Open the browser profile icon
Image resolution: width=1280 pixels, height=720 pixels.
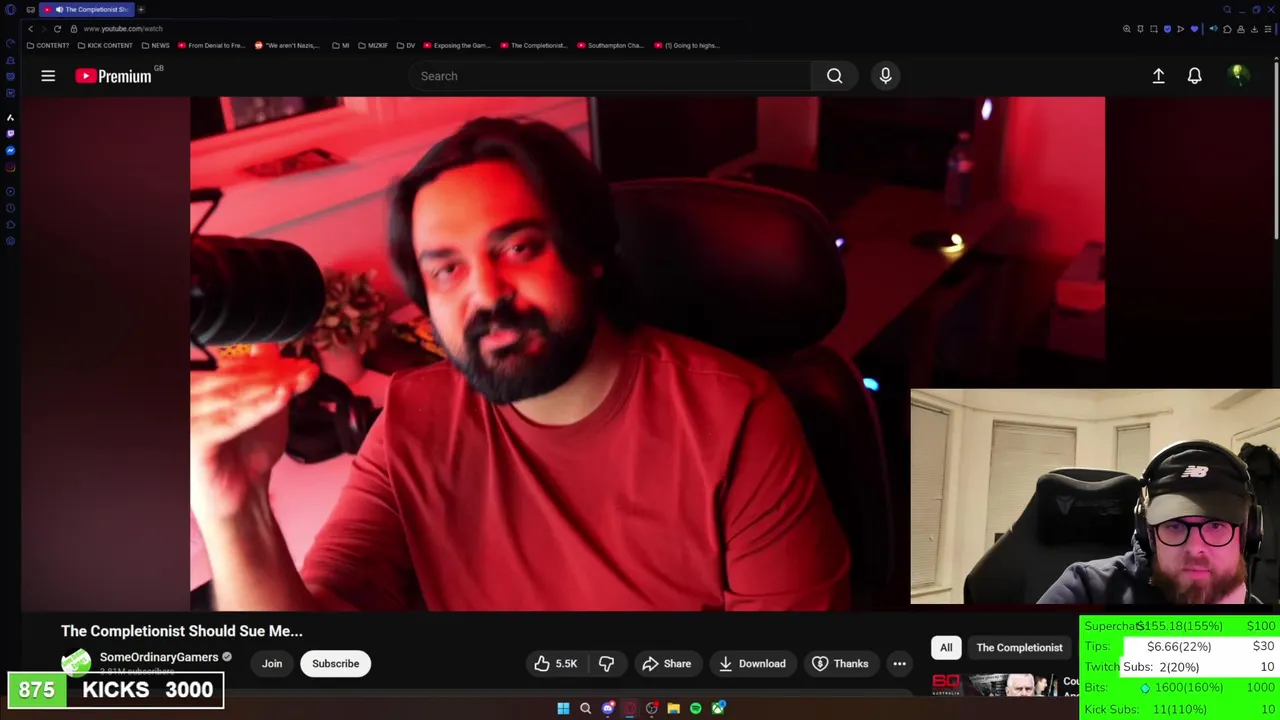point(1241,29)
